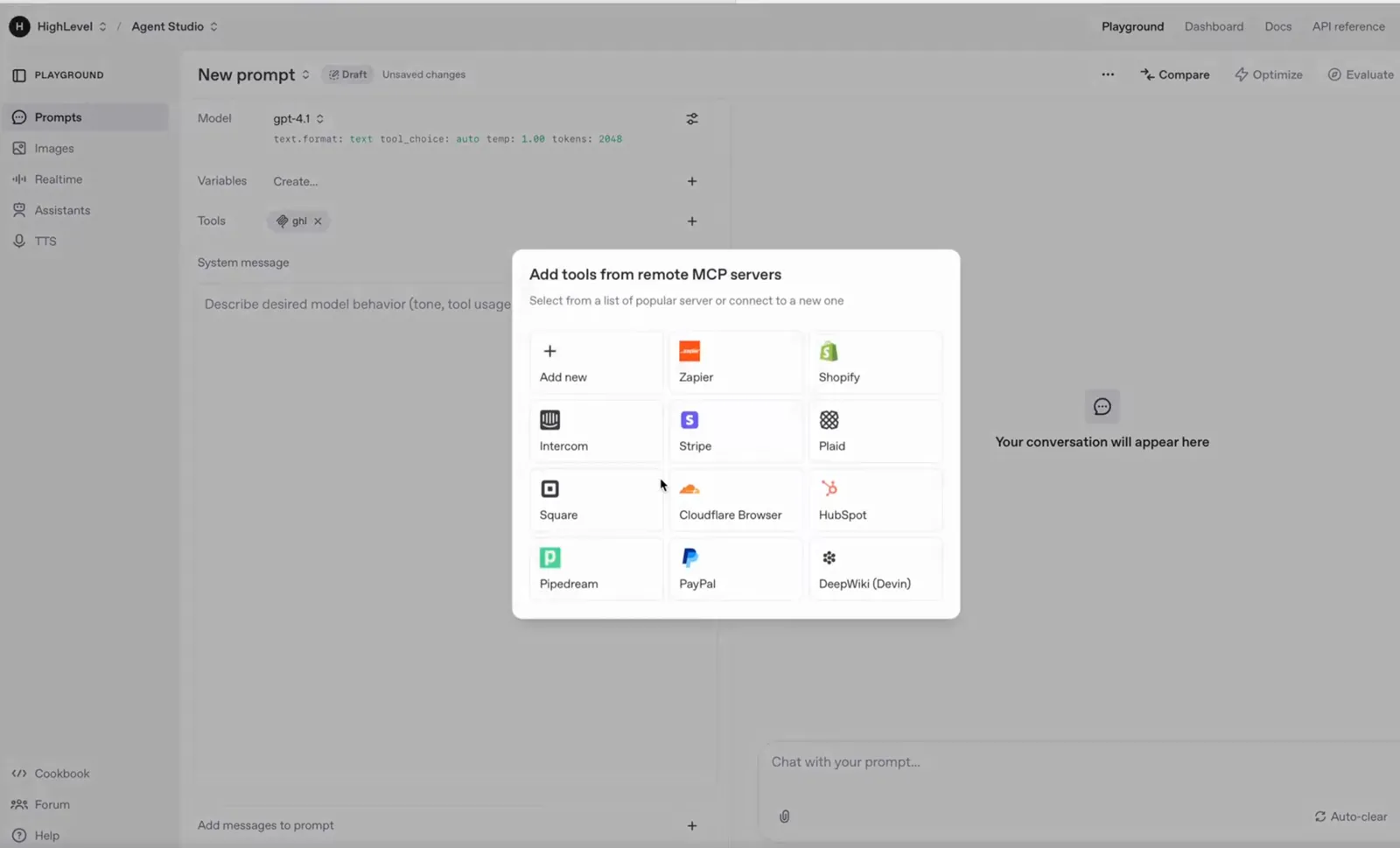This screenshot has height=848, width=1400.
Task: Add a tool with the plus icon
Action: pos(692,221)
